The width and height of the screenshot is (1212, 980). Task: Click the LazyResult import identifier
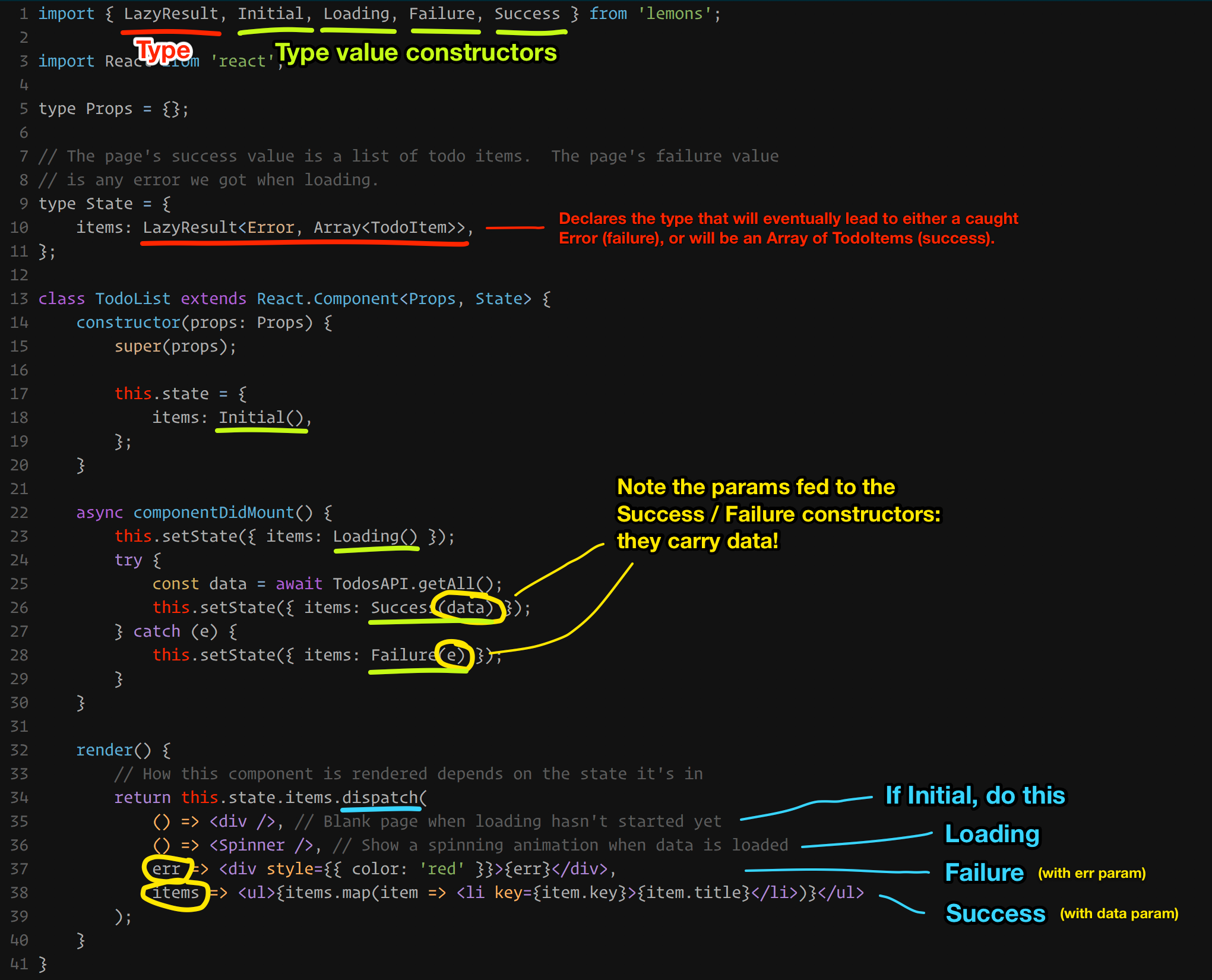coord(171,14)
